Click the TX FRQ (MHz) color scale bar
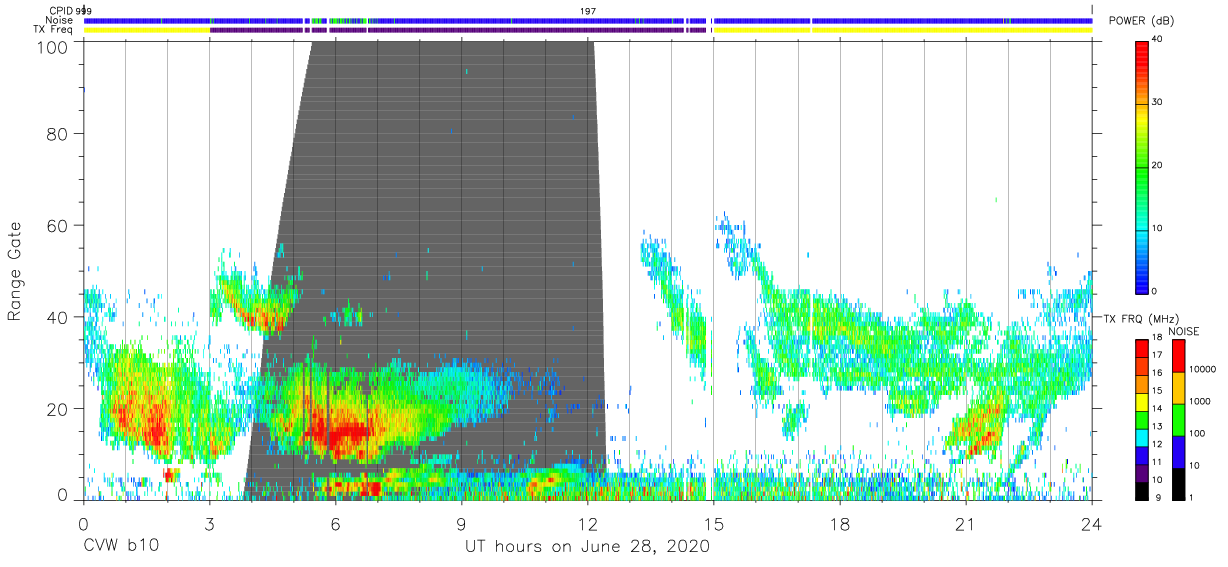Viewport: 1228px width, 567px height. tap(1142, 419)
